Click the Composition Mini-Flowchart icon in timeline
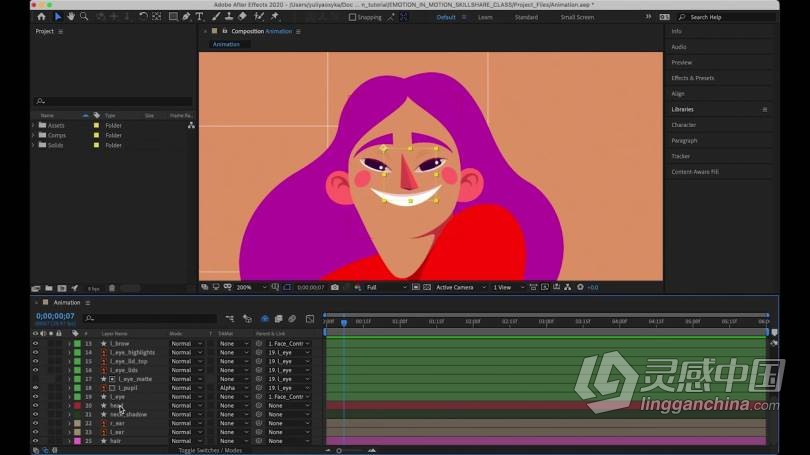 [230, 319]
